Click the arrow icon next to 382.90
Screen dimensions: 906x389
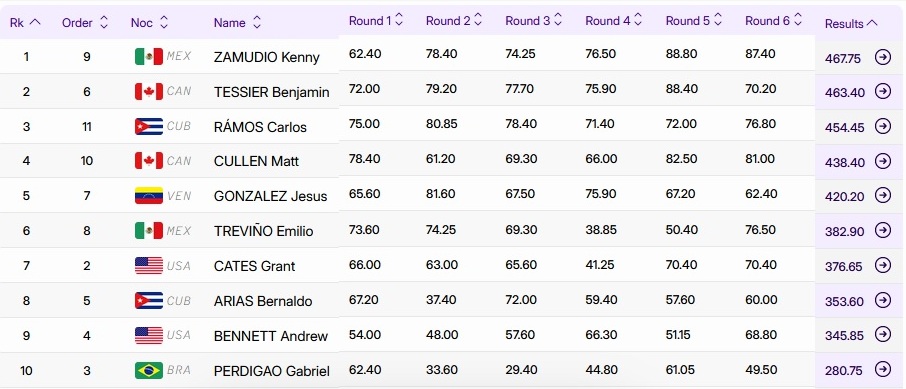tap(882, 231)
